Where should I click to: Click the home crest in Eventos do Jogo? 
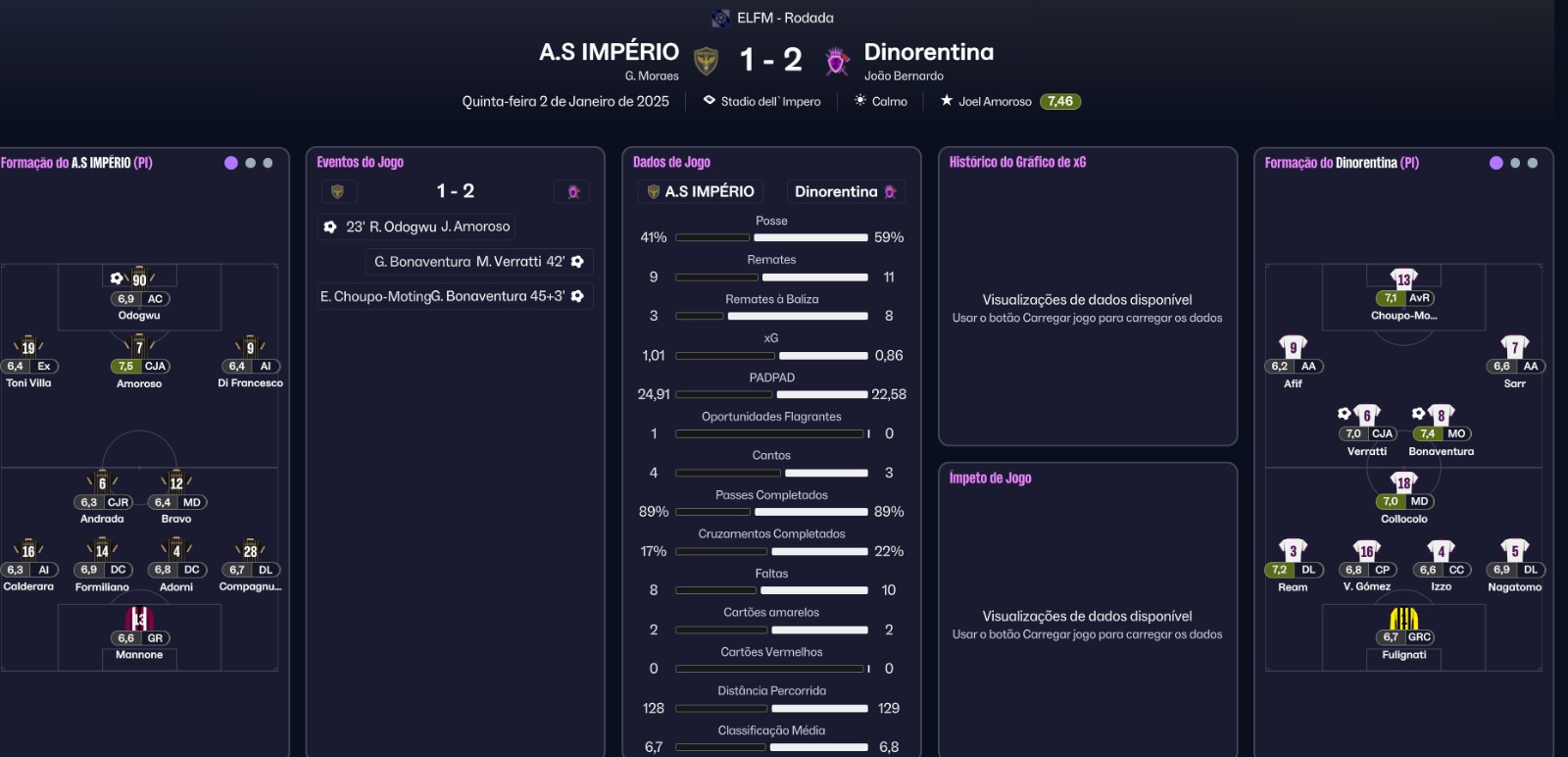pyautogui.click(x=337, y=191)
